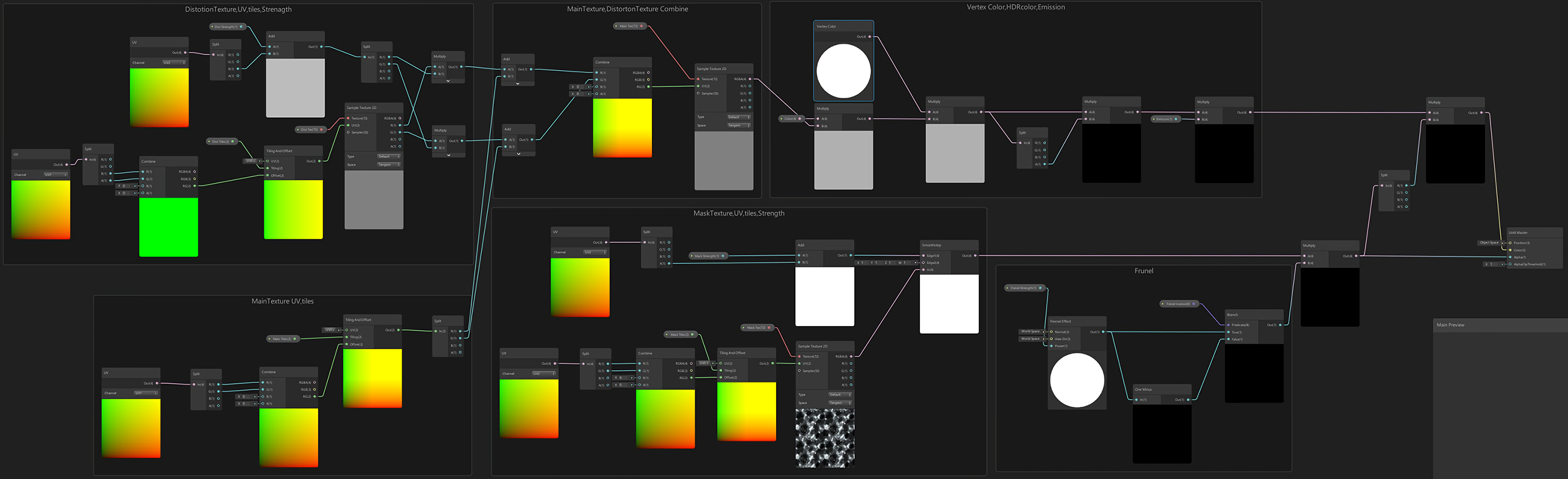Open Object Space dropdown on Unlit Master
This screenshot has width=1568, height=479.
tap(1490, 243)
